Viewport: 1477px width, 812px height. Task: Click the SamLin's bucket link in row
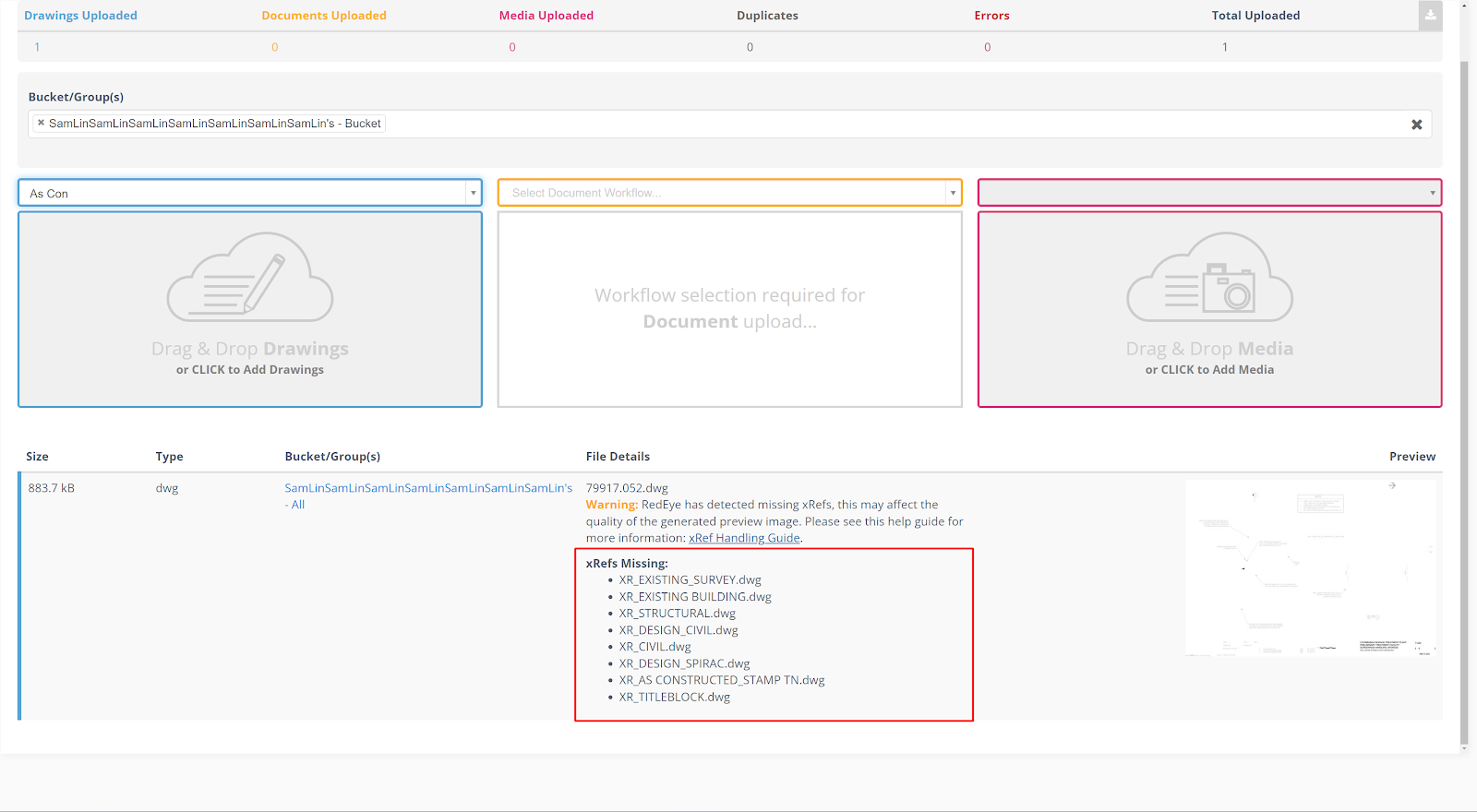pos(427,488)
